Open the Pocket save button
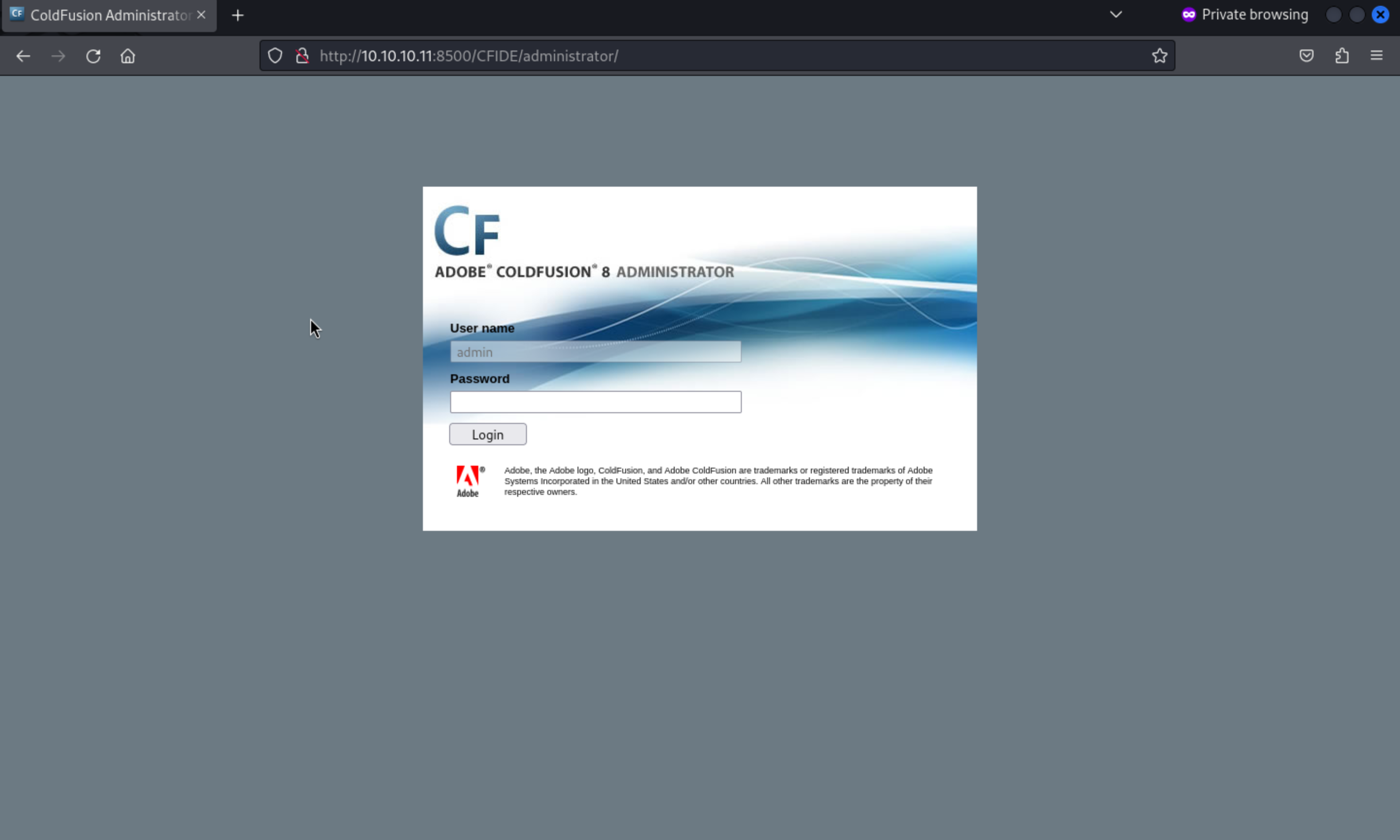Screen dimensions: 1400x840 pyautogui.click(x=1306, y=55)
